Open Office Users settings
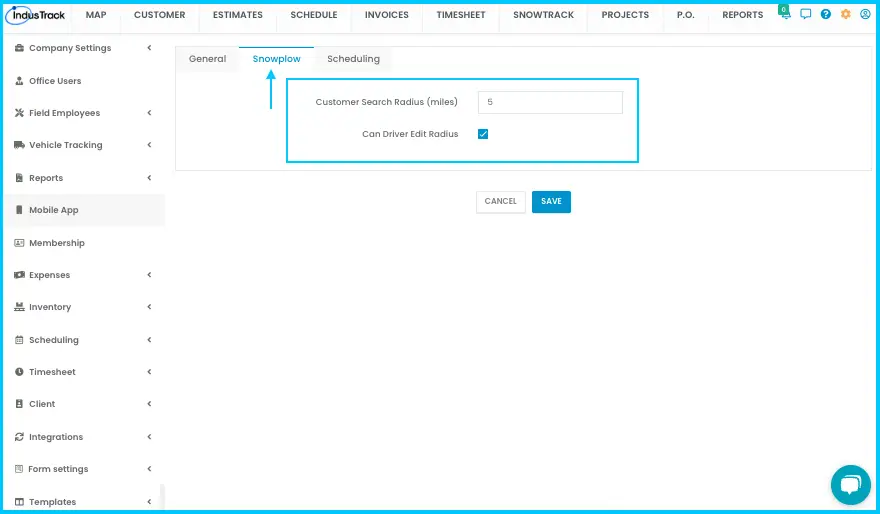Image resolution: width=880 pixels, height=514 pixels. [x=55, y=81]
